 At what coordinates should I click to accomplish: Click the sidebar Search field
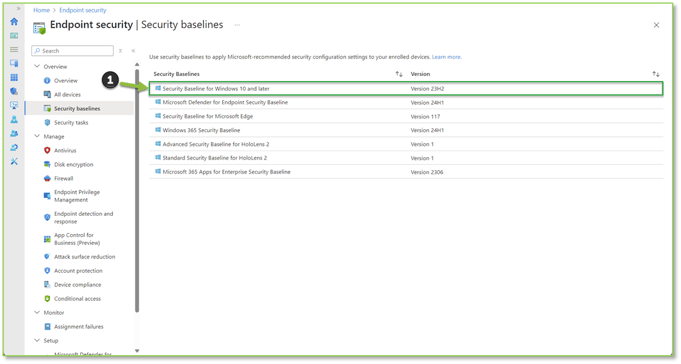(73, 51)
